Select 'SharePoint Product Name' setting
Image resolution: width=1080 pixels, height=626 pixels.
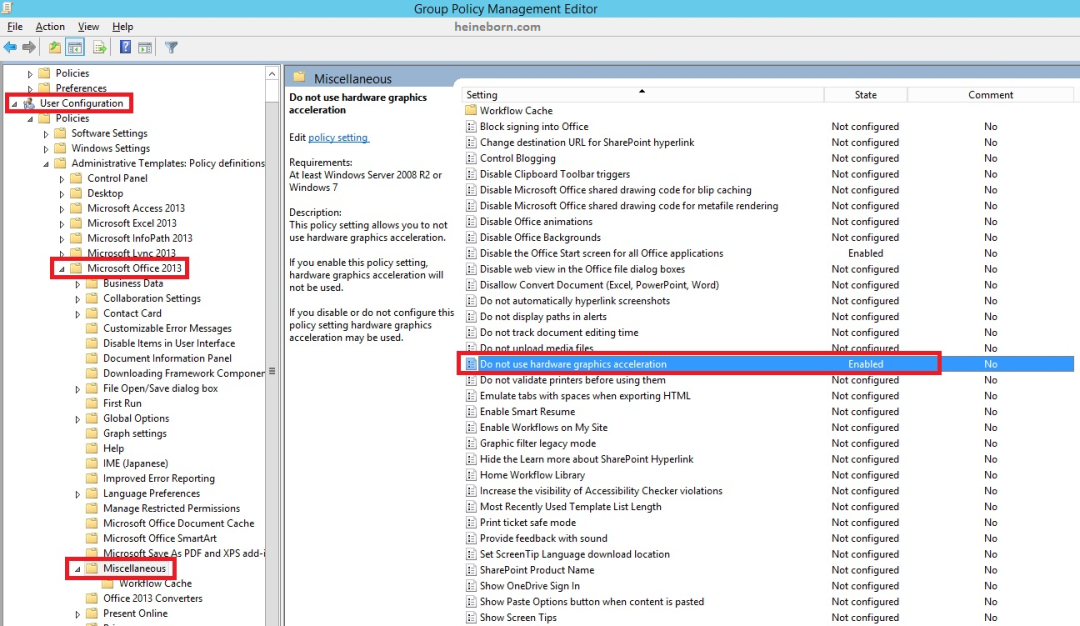coord(769,570)
